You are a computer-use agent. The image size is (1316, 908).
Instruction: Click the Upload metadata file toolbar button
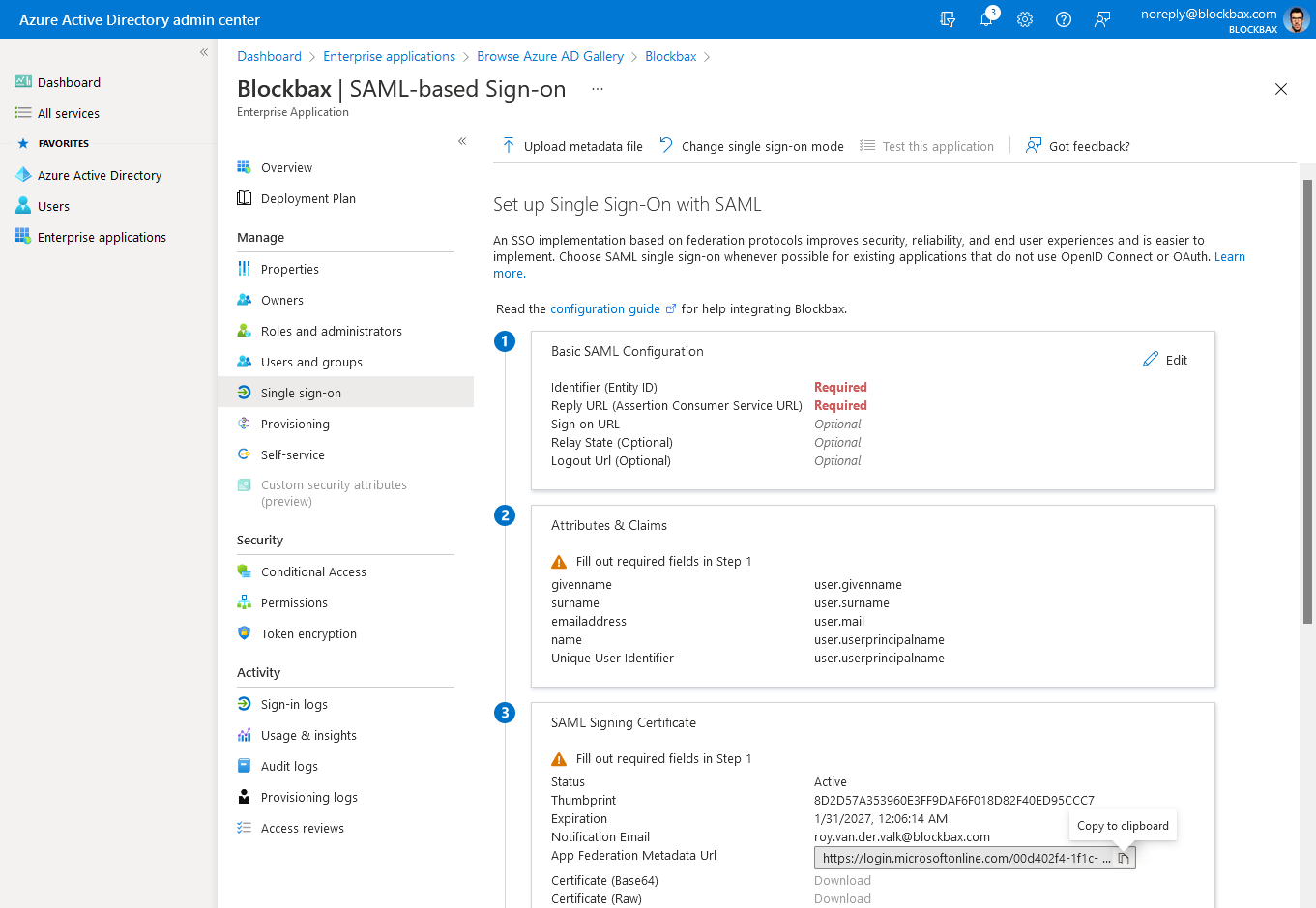point(572,146)
